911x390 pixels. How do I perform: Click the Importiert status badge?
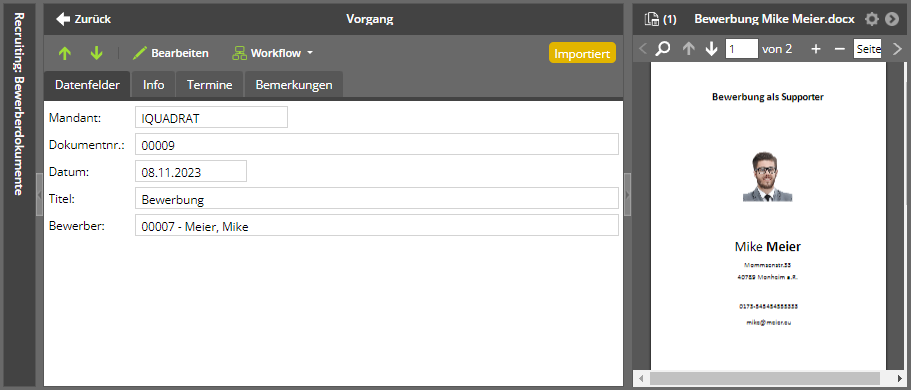point(582,53)
